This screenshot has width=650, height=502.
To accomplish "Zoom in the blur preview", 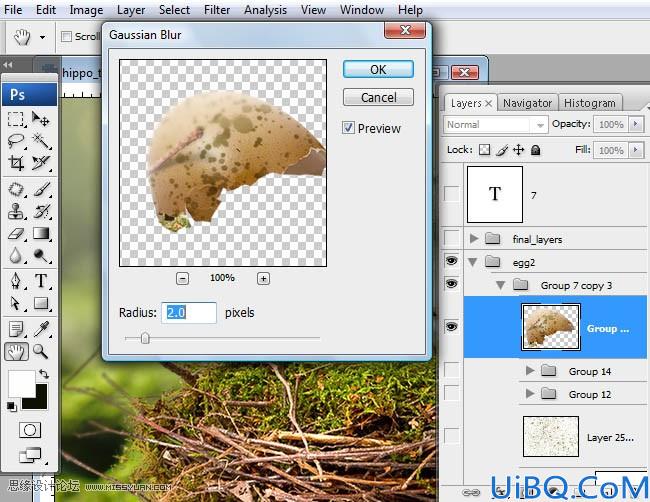I will [263, 278].
